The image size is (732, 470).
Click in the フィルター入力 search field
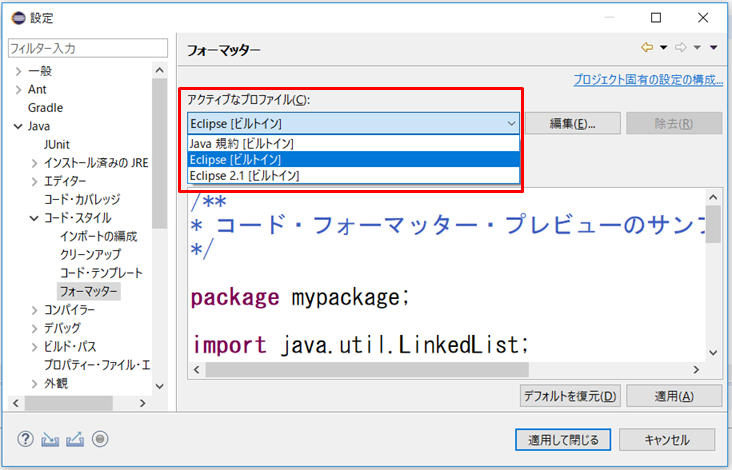click(x=88, y=48)
